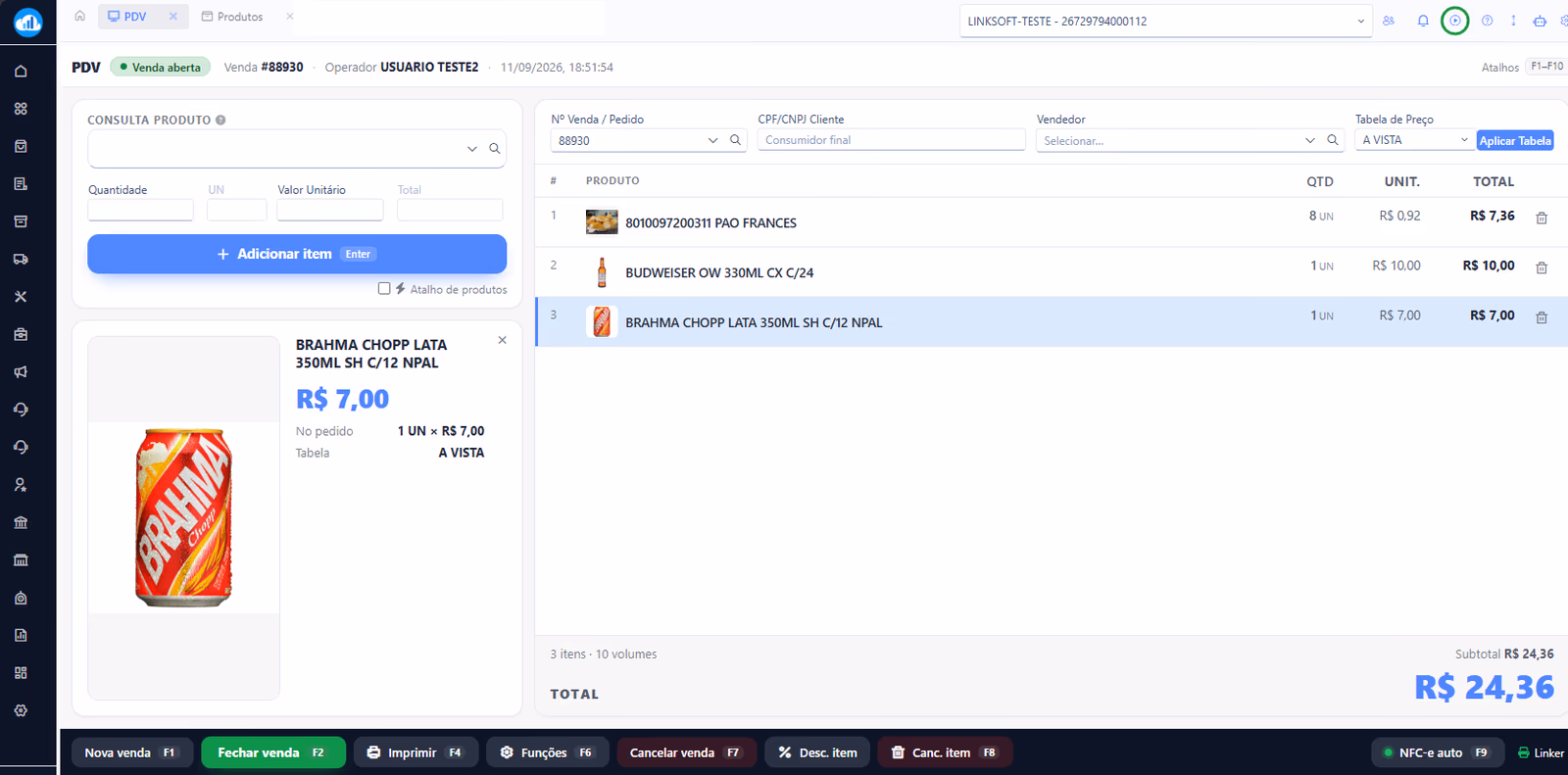Open the briefcase icon in the sidebar
1568x775 pixels.
[21, 334]
